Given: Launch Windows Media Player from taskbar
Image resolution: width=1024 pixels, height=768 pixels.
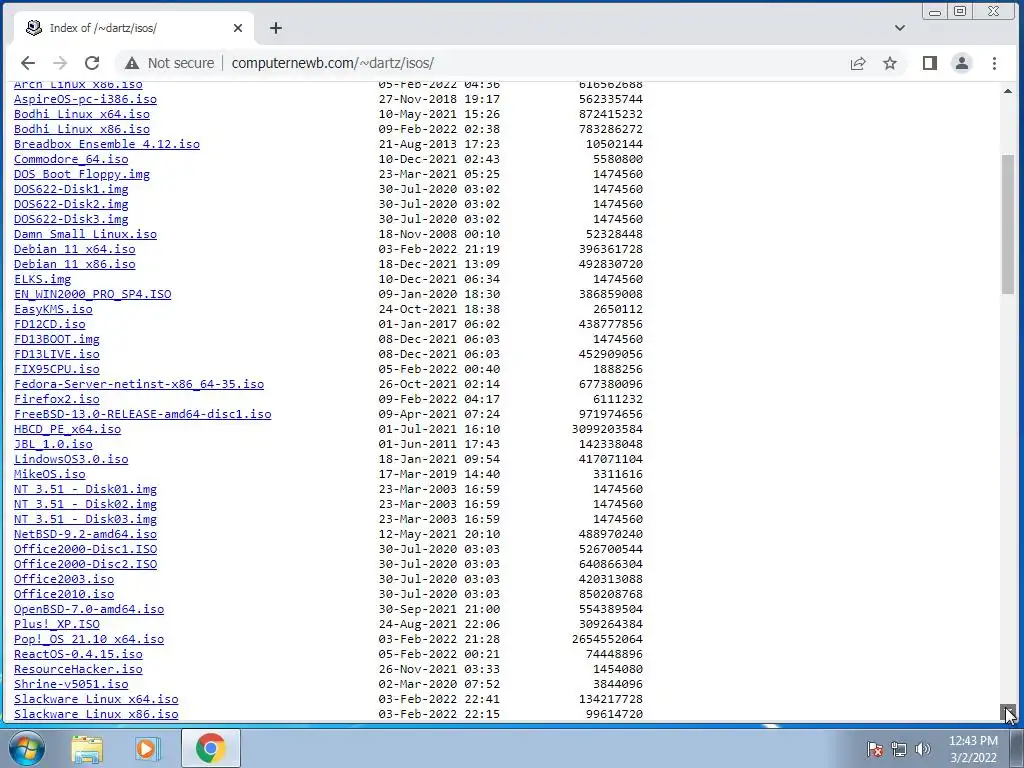Looking at the screenshot, I should [x=148, y=748].
